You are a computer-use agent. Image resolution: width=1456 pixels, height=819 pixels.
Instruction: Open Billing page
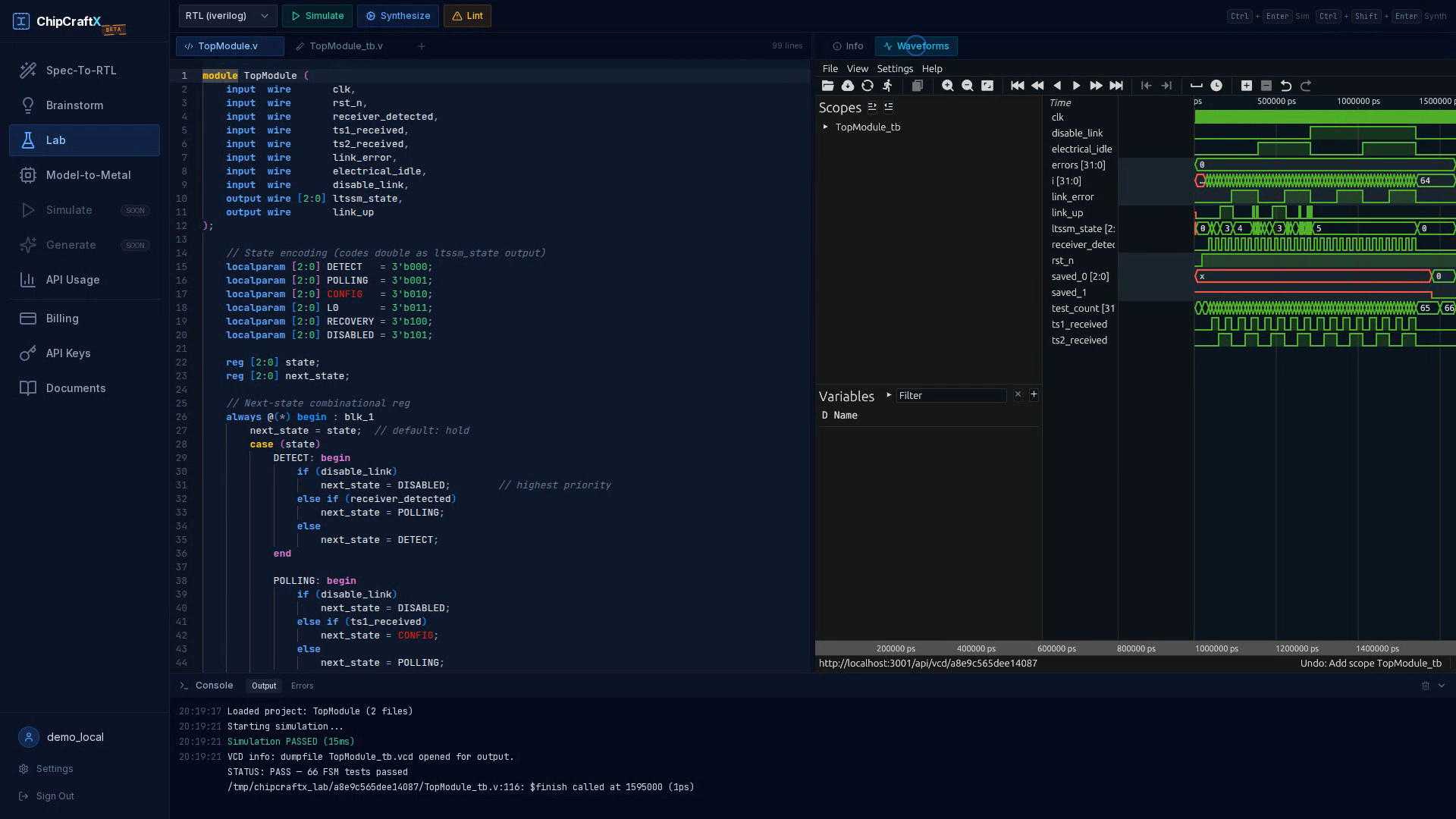tap(84, 318)
